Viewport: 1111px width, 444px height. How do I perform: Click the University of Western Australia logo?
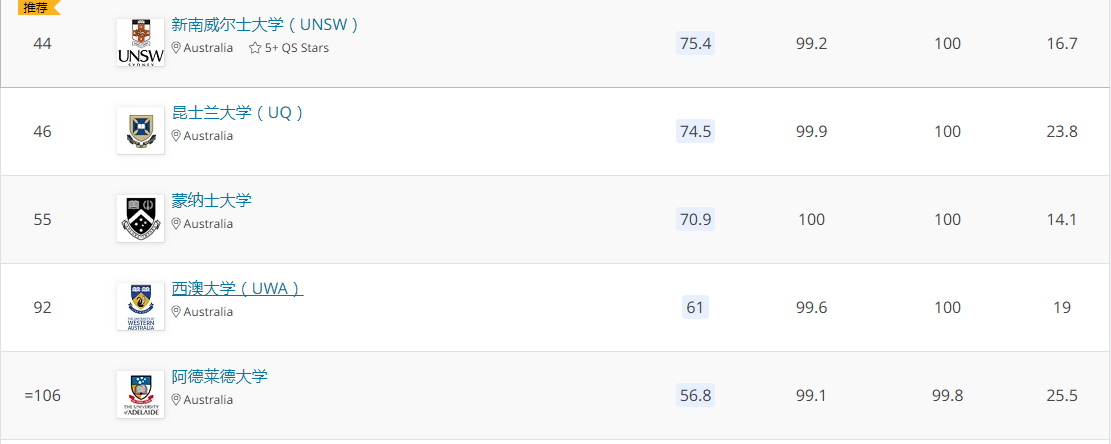click(x=140, y=306)
